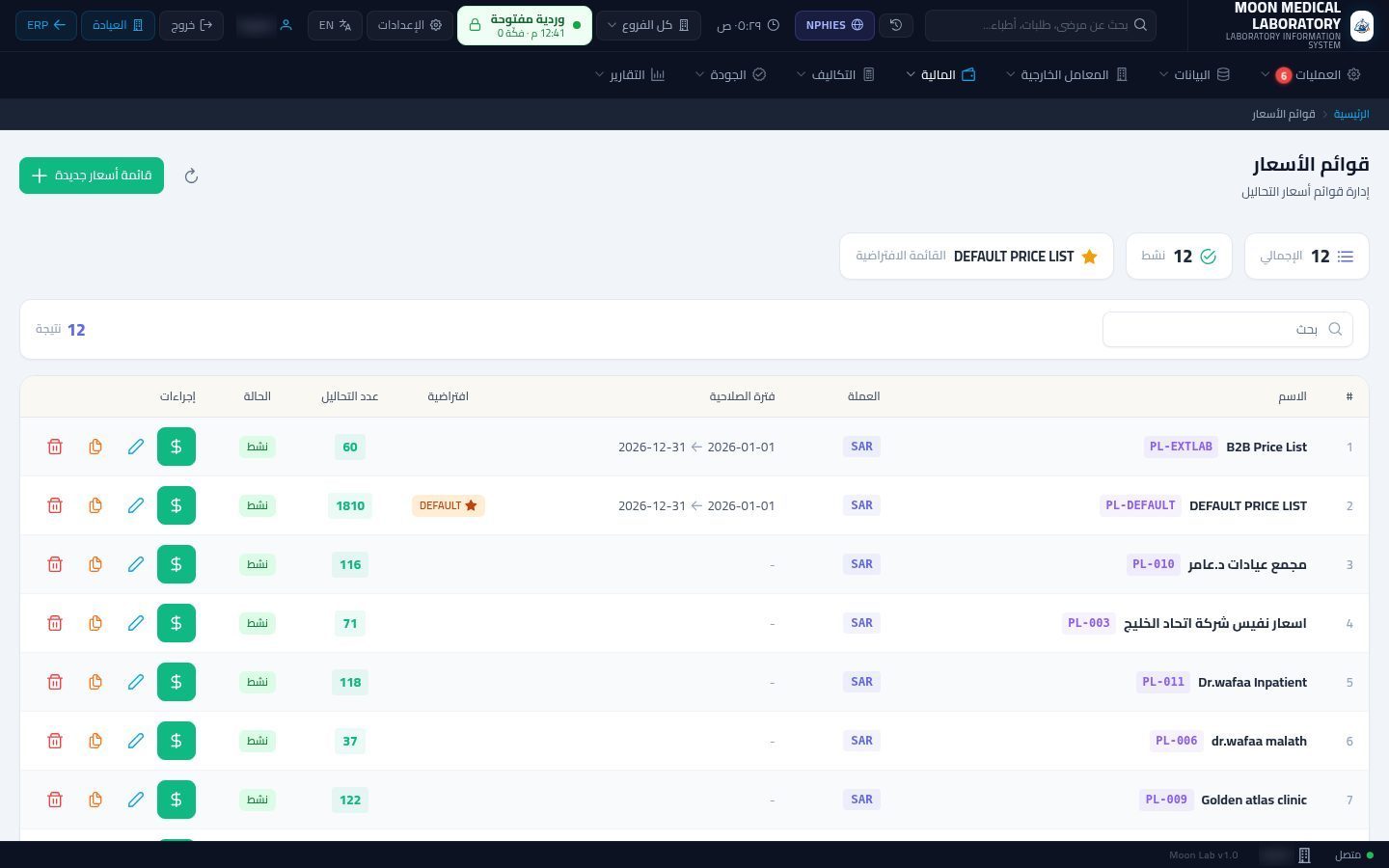The height and width of the screenshot is (868, 1389).
Task: Delete the B2B Price List row
Action: (55, 447)
